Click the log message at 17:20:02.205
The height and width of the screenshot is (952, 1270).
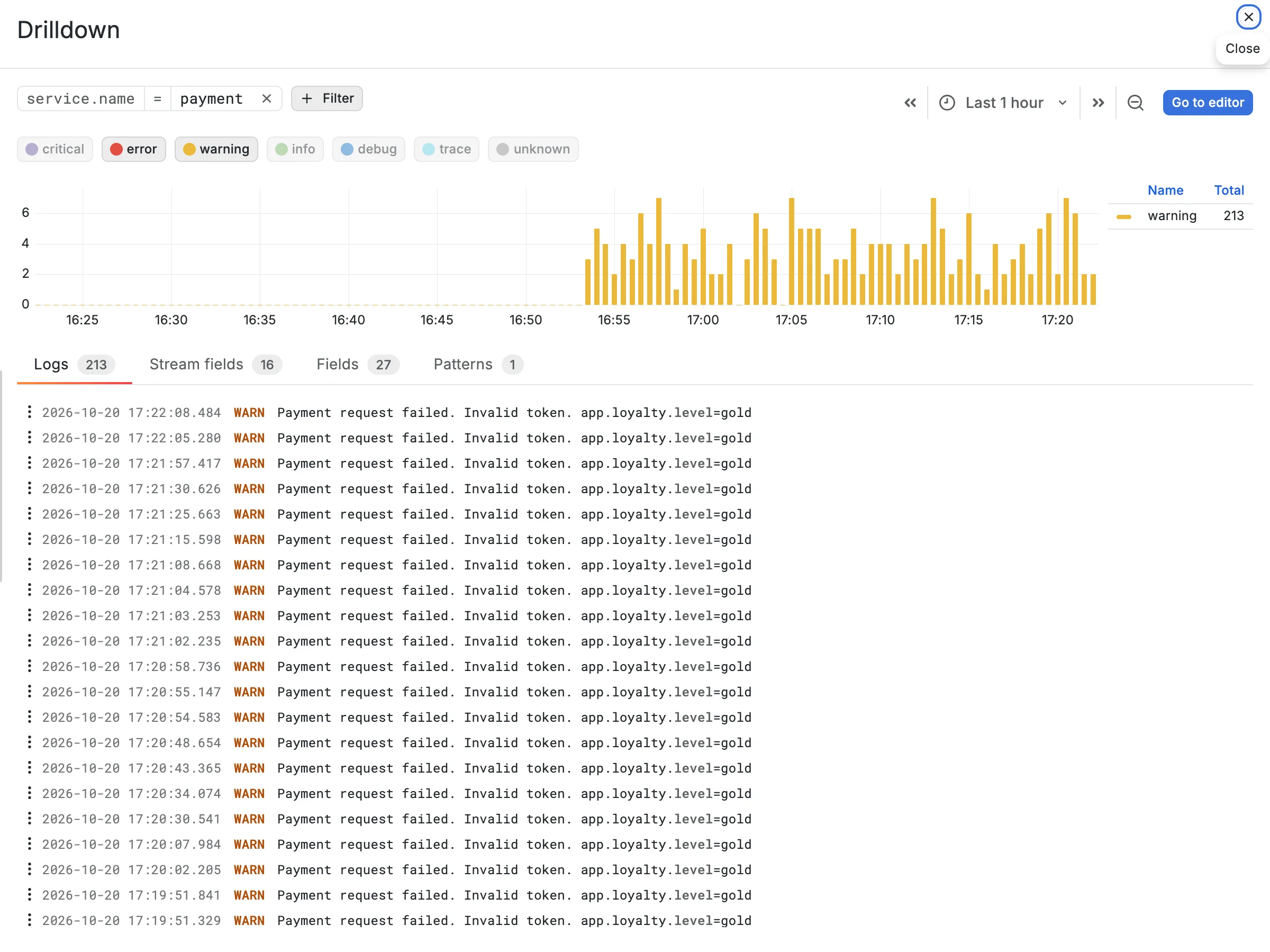(x=514, y=869)
